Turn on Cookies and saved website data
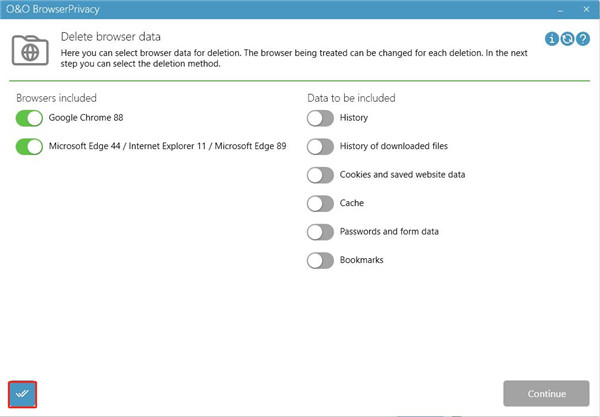The height and width of the screenshot is (417, 600). [x=320, y=175]
